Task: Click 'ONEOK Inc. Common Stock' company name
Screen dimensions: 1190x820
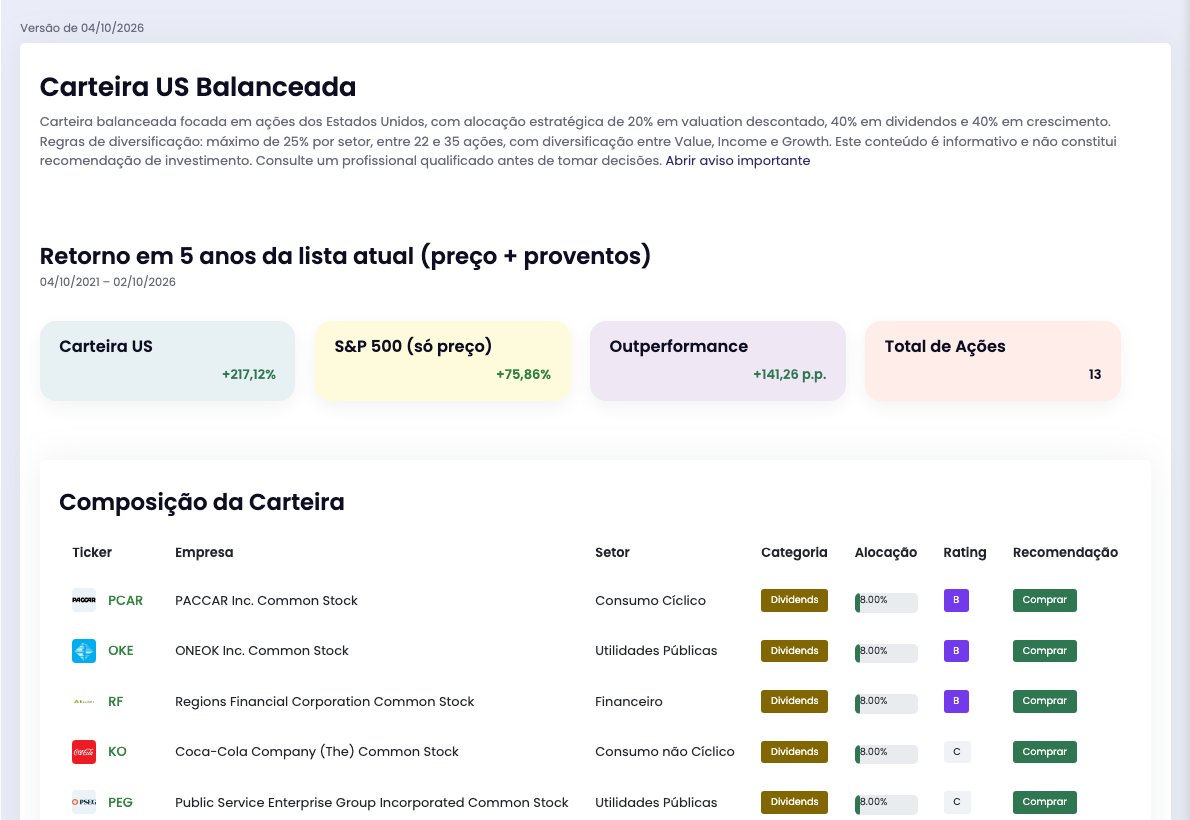Action: tap(262, 651)
